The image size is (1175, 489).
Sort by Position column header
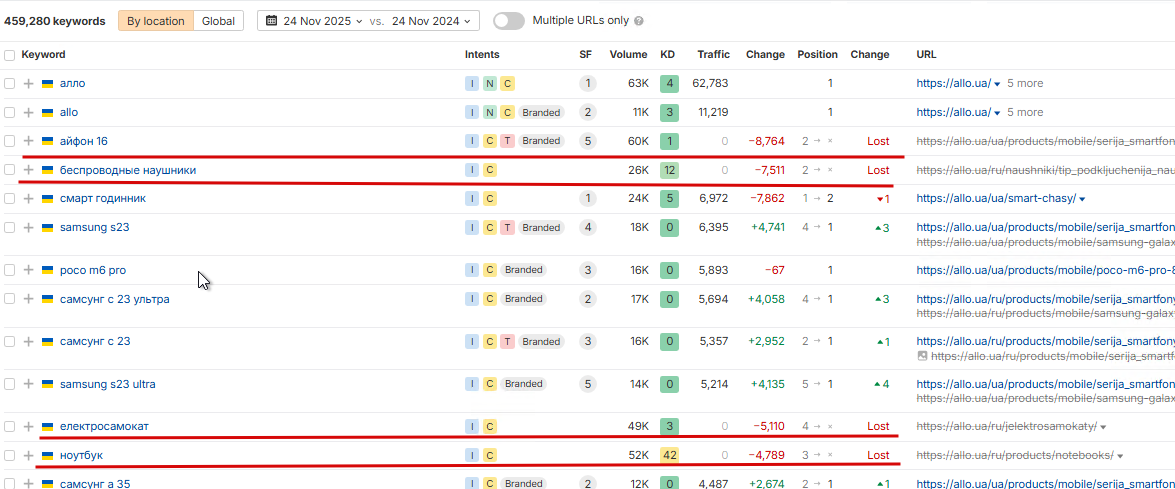818,55
